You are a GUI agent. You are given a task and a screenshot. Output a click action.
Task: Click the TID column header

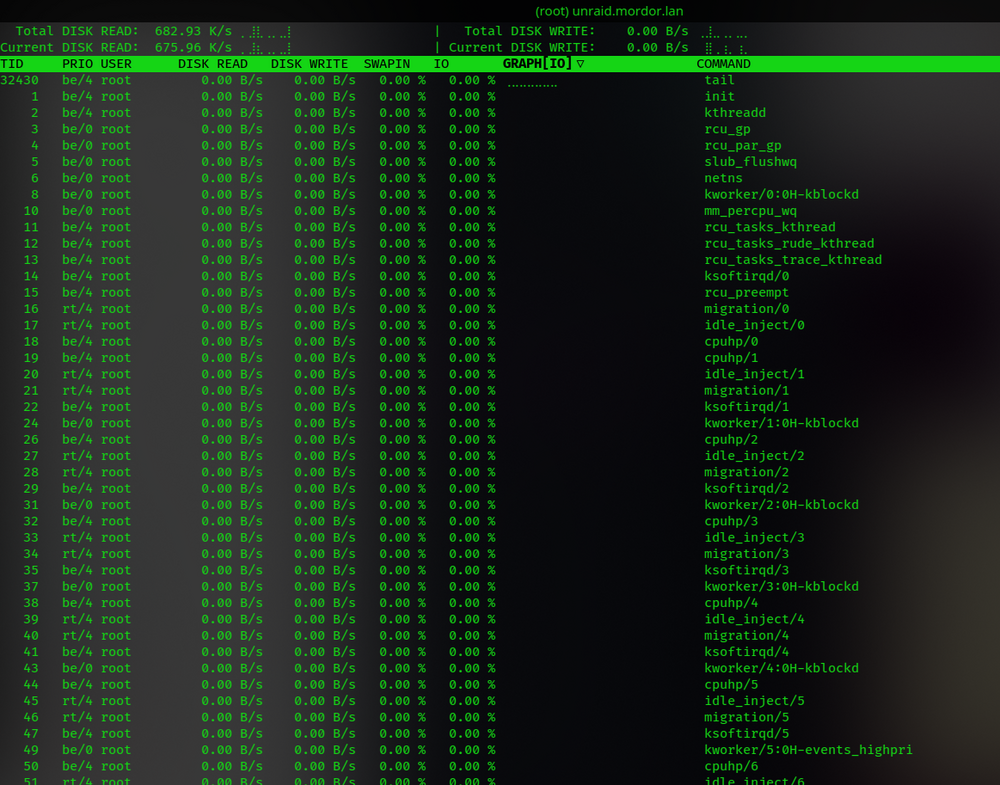coord(11,64)
